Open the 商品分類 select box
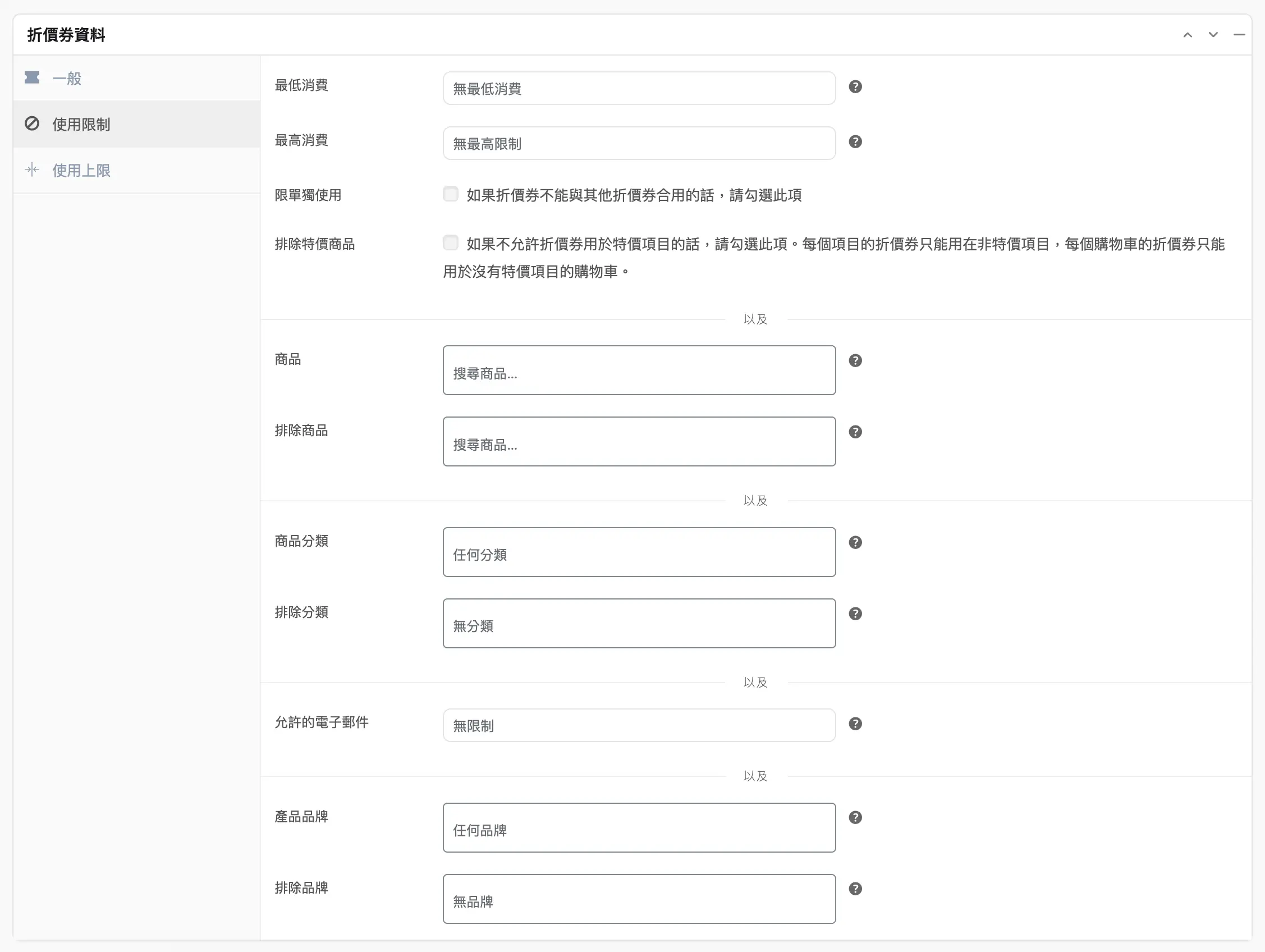Viewport: 1265px width, 952px height. pos(639,552)
